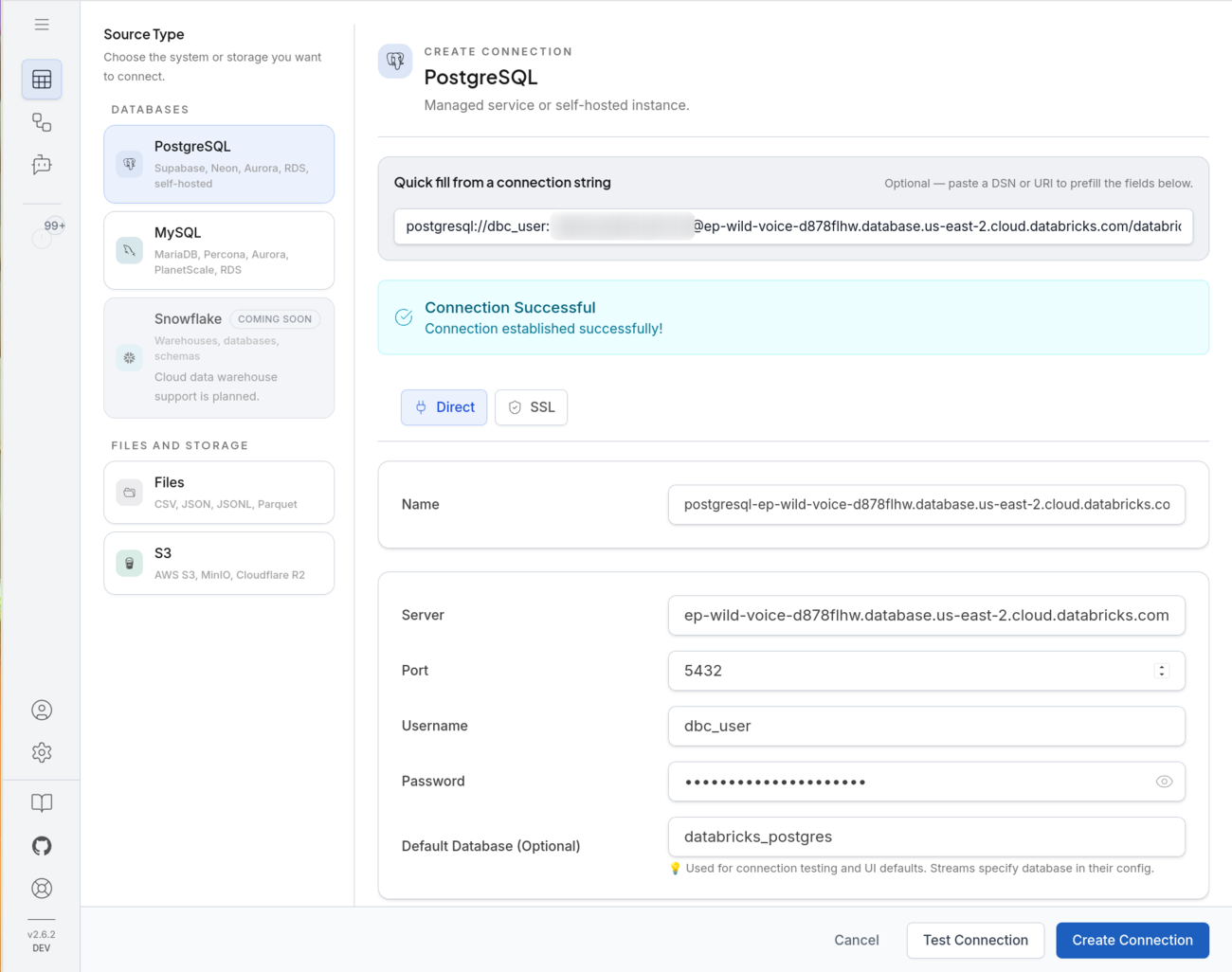Viewport: 1232px width, 972px height.
Task: Focus the Port number field
Action: tap(926, 671)
